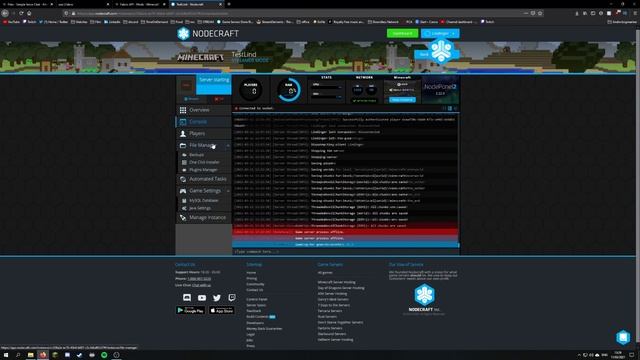This screenshot has width=640, height=360.
Task: Click the console command input field
Action: point(345,251)
